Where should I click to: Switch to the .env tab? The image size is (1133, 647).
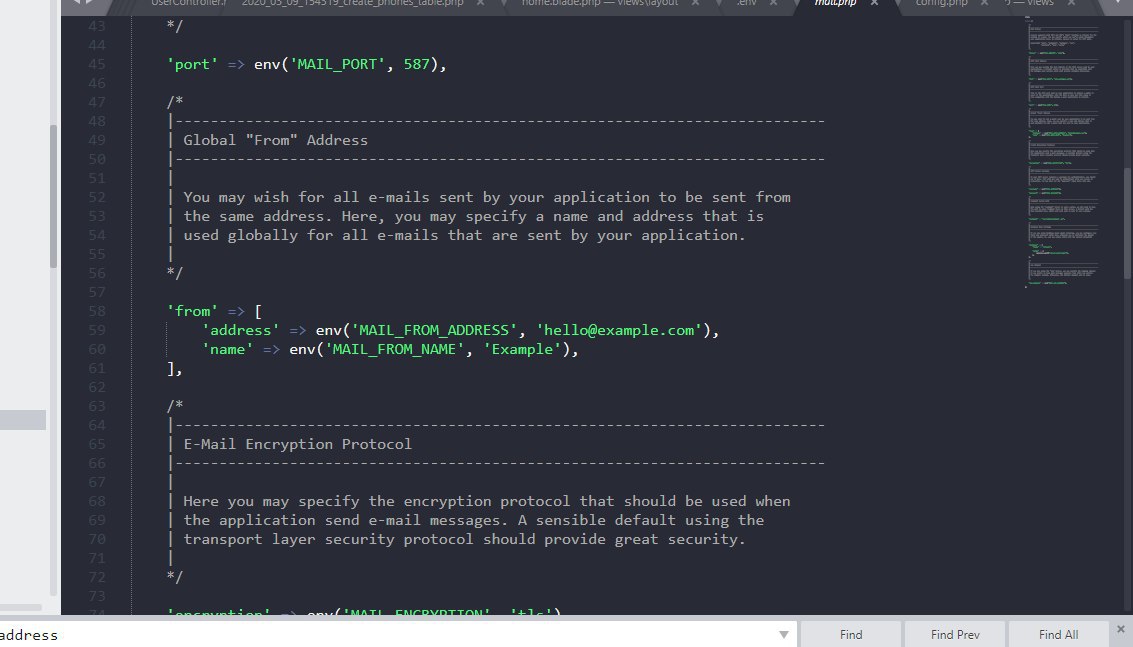click(x=746, y=4)
